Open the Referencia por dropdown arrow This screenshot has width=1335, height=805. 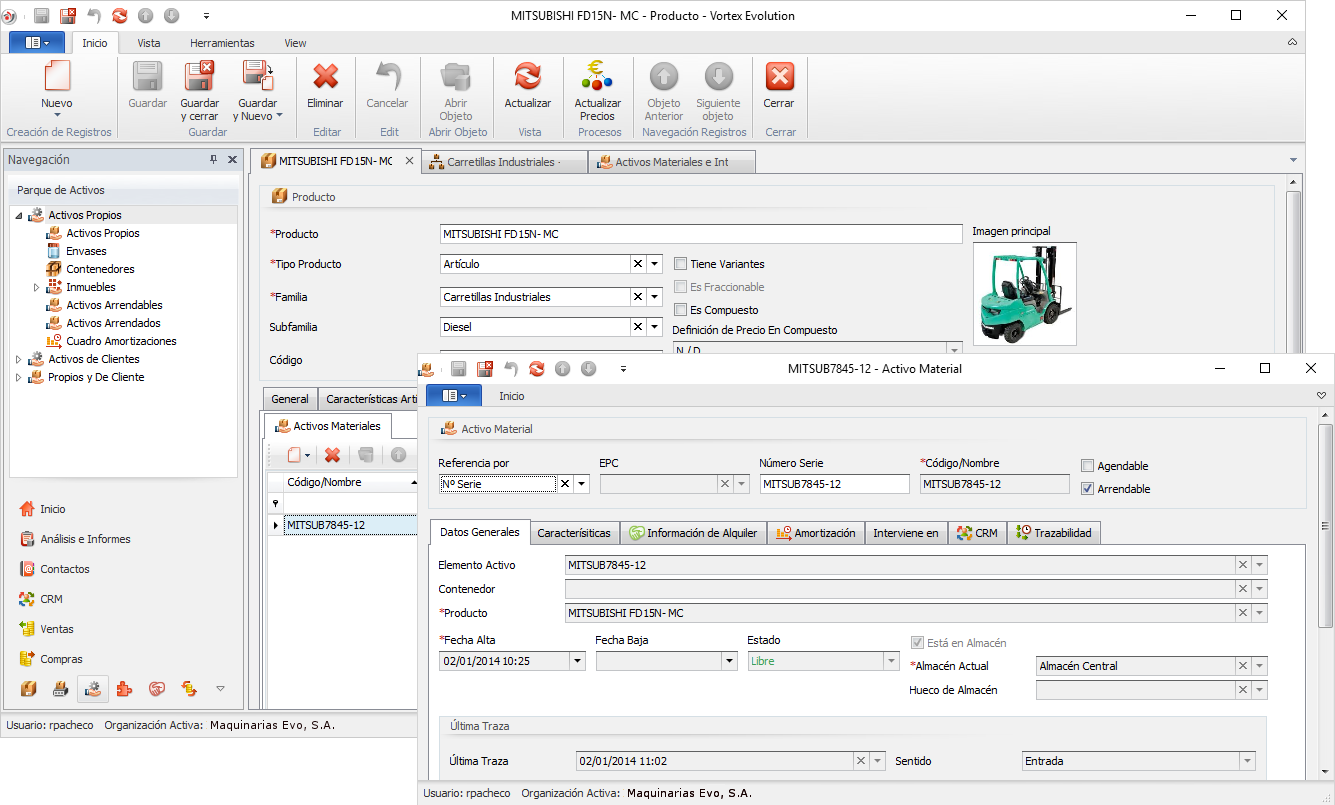click(x=582, y=484)
